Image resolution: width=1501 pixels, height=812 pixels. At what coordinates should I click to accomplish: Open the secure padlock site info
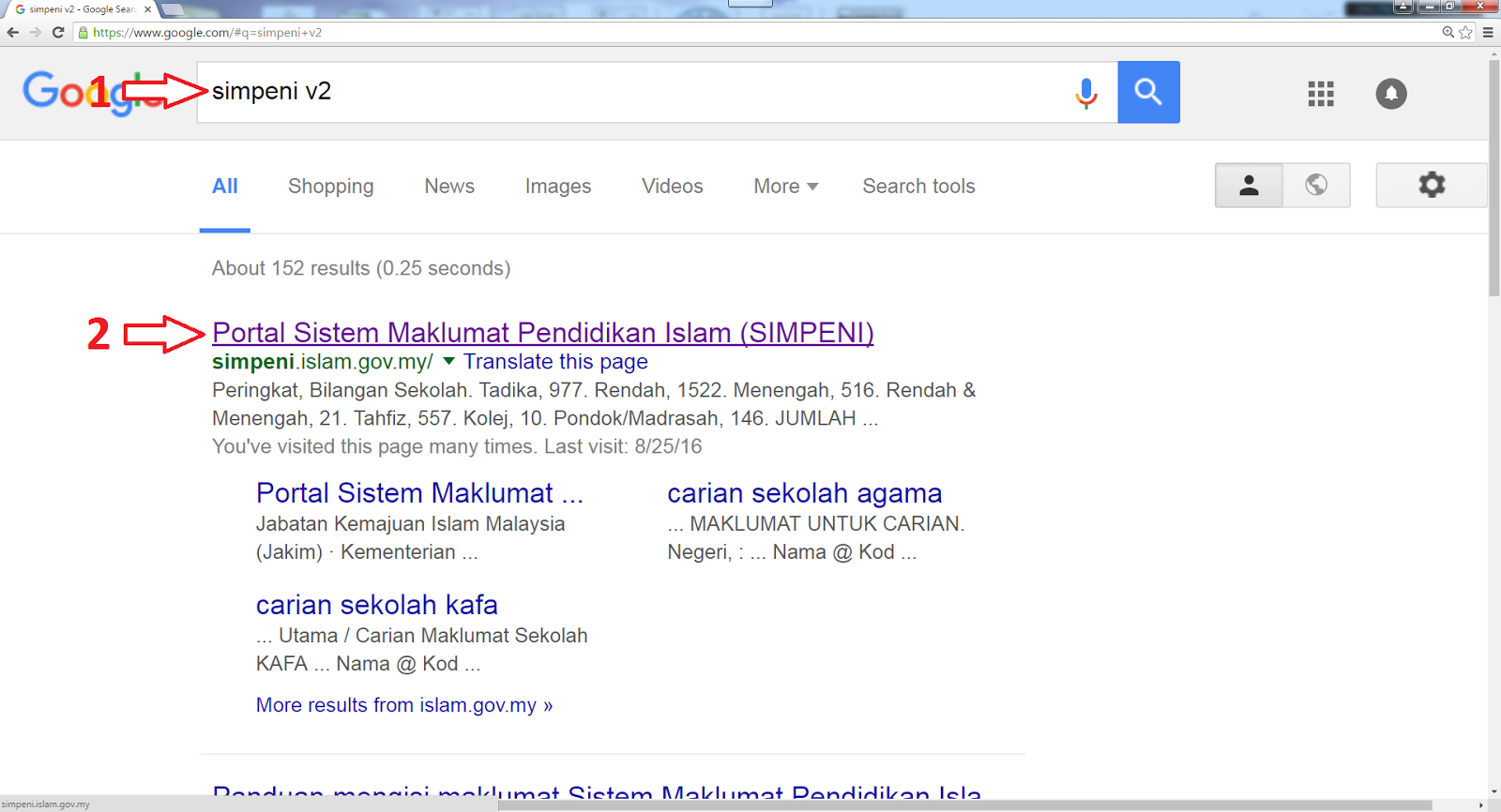point(83,32)
